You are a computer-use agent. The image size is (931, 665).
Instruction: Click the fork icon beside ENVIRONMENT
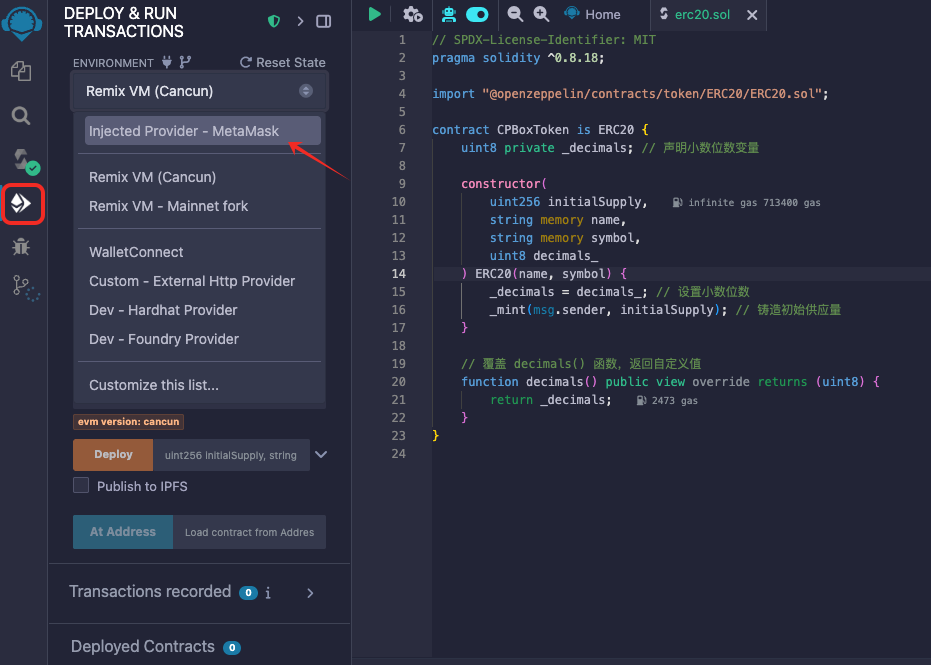(x=185, y=62)
